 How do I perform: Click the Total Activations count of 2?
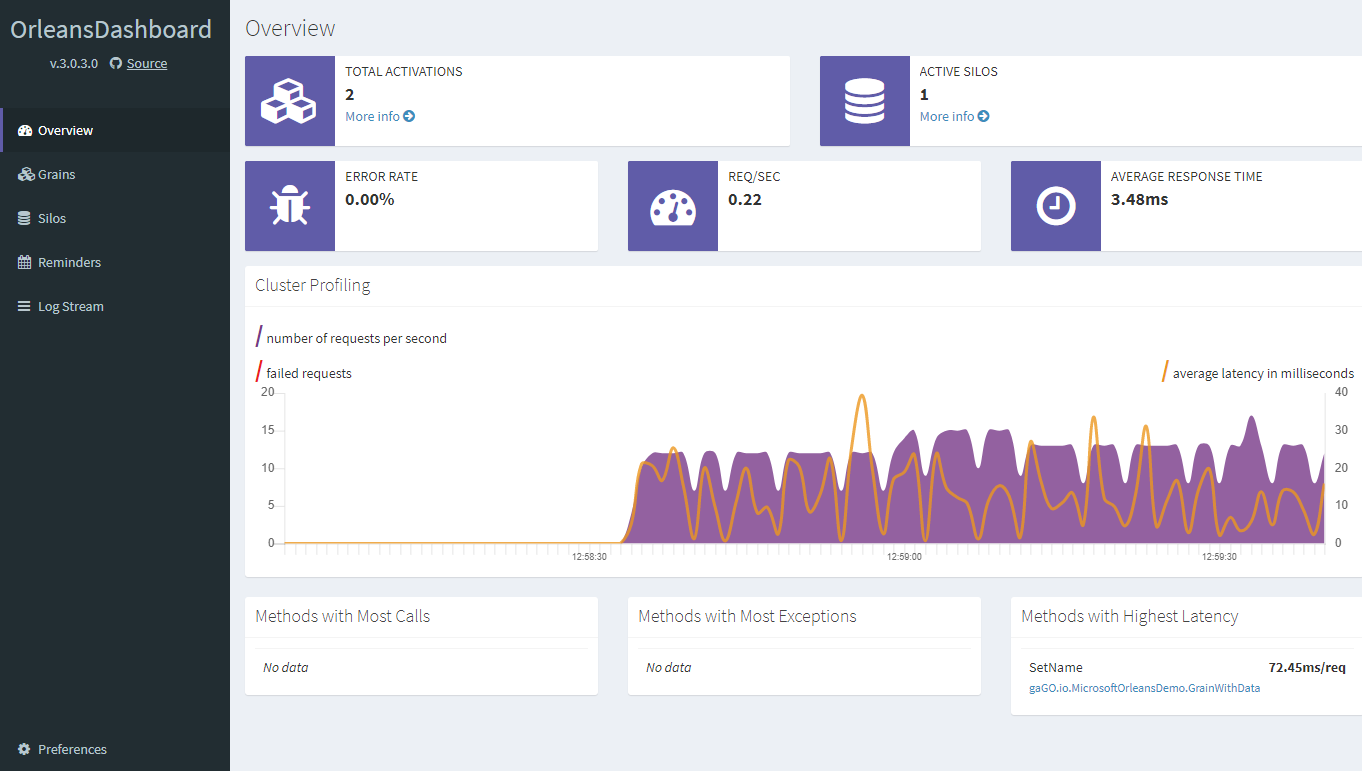coord(350,95)
